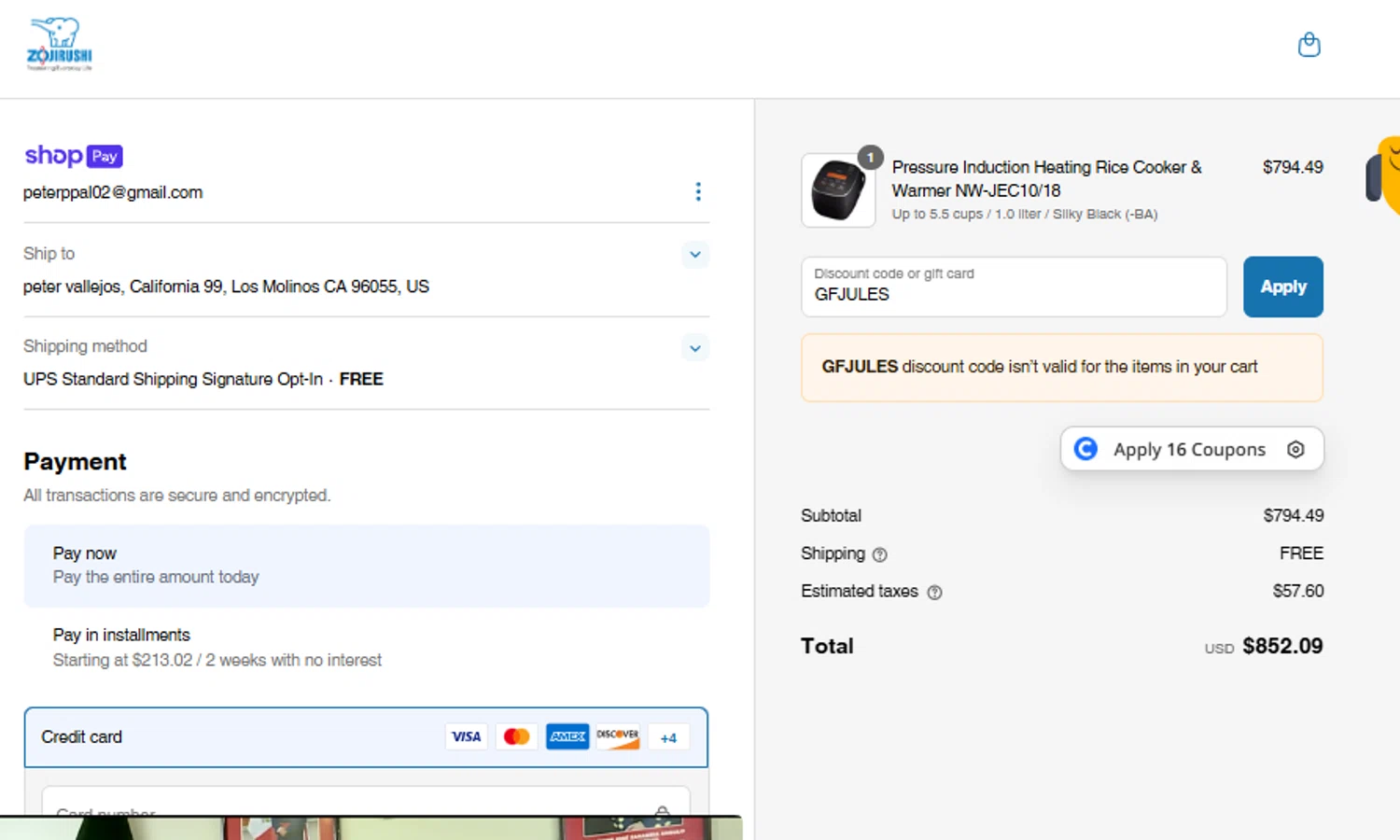Click the Visa card icon
The width and height of the screenshot is (1400, 840).
pos(466,736)
